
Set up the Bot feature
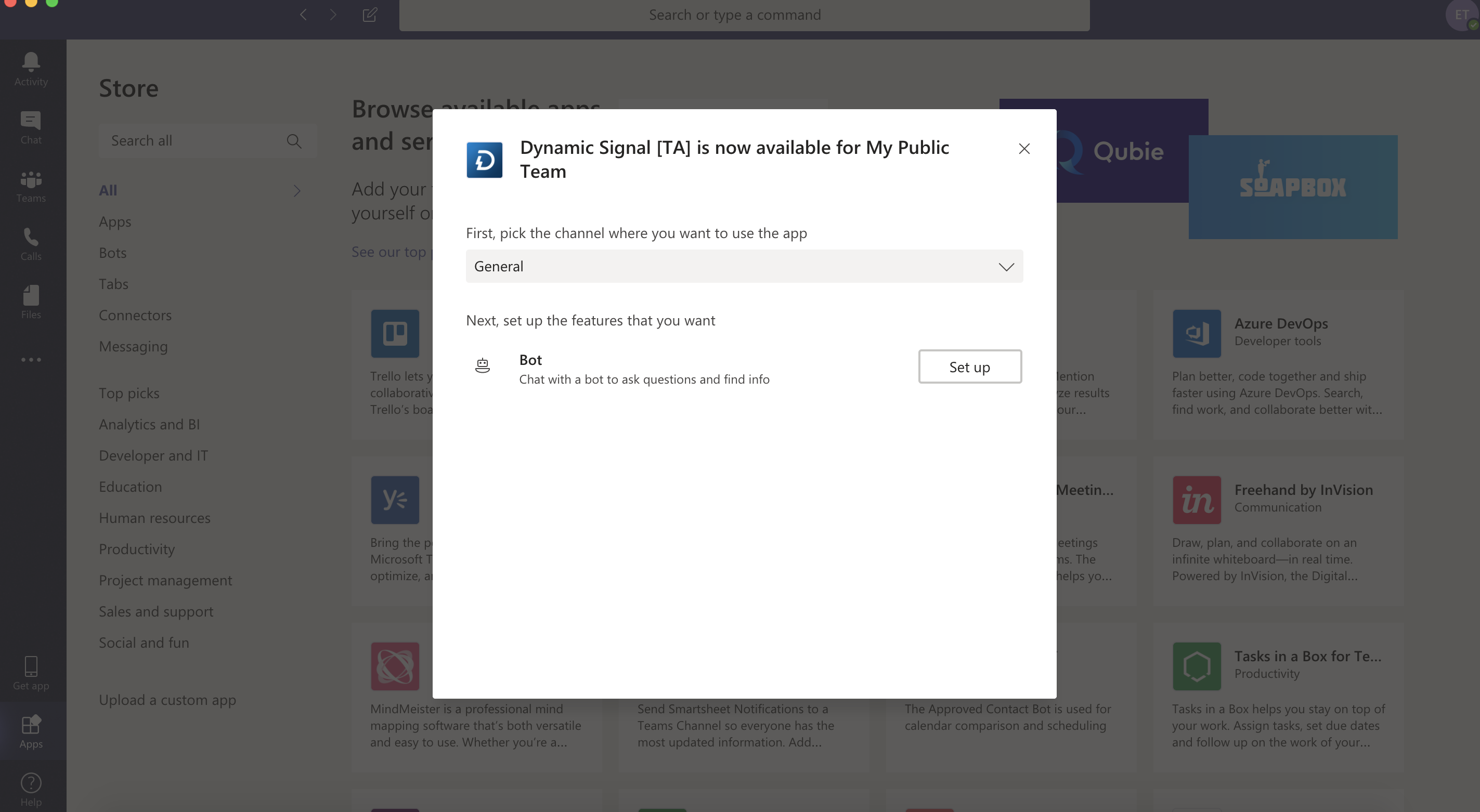click(970, 366)
